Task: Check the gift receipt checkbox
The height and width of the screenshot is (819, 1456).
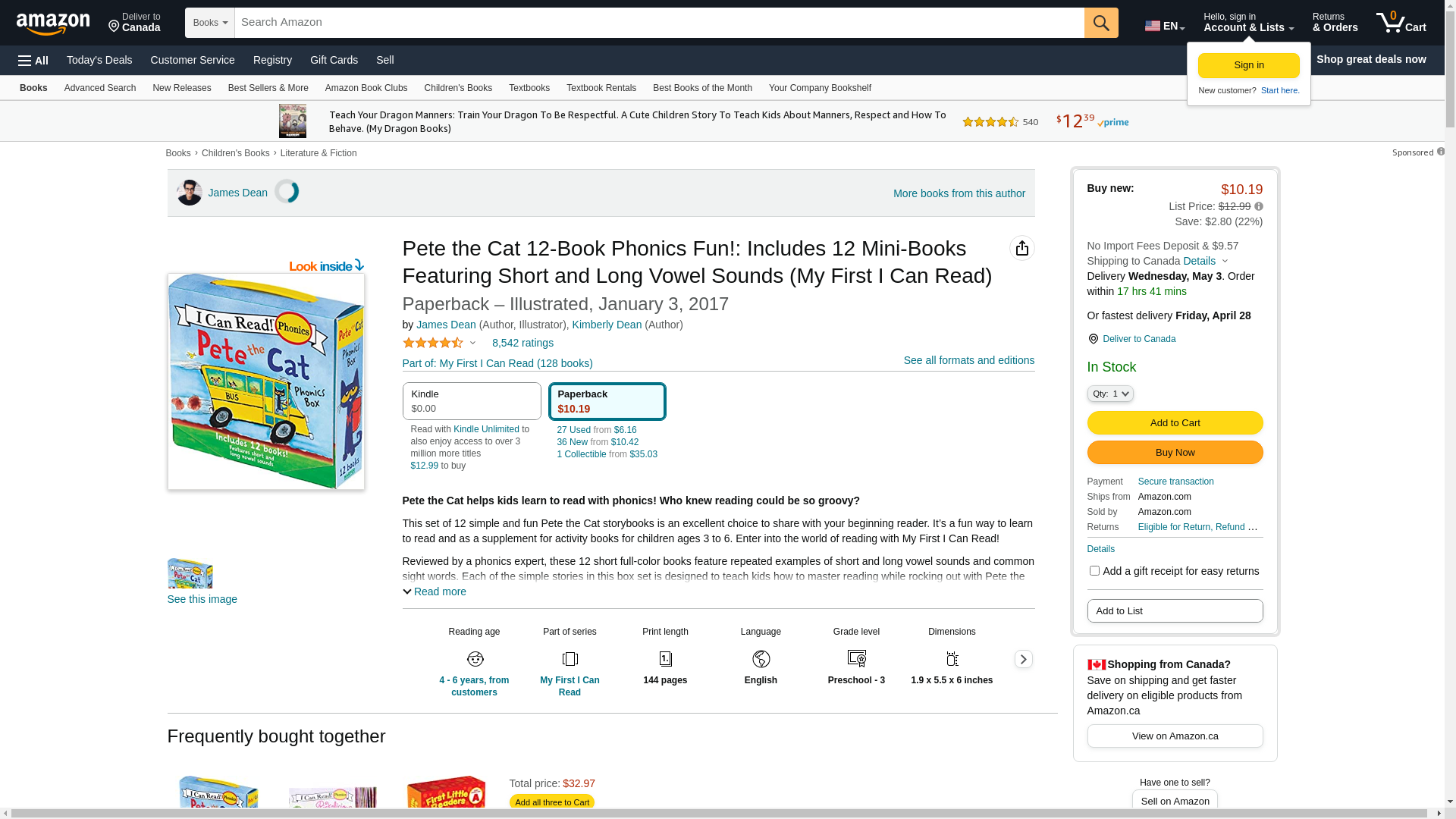Action: 1094,571
